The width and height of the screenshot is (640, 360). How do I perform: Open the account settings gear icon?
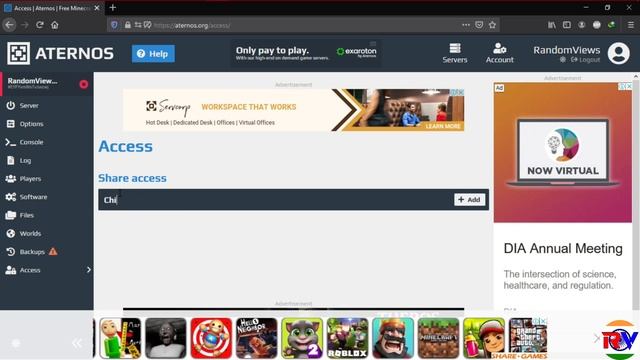(x=562, y=60)
